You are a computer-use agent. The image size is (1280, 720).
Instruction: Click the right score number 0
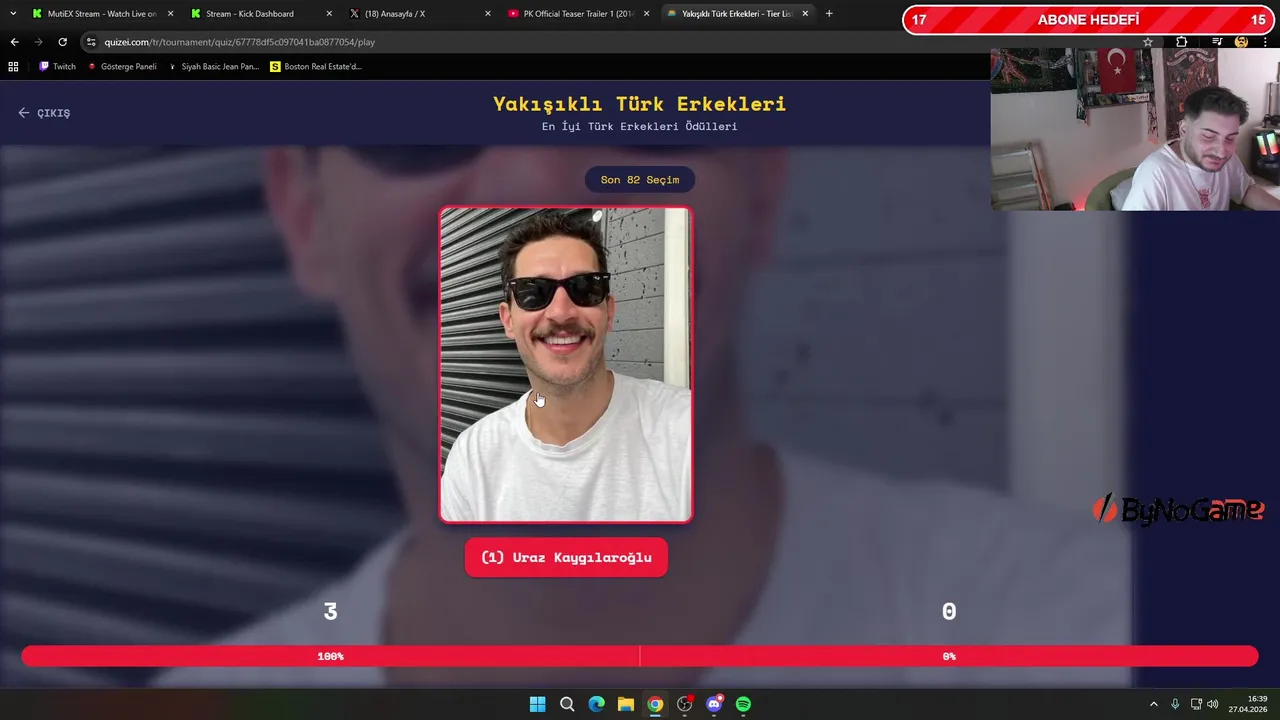click(949, 612)
